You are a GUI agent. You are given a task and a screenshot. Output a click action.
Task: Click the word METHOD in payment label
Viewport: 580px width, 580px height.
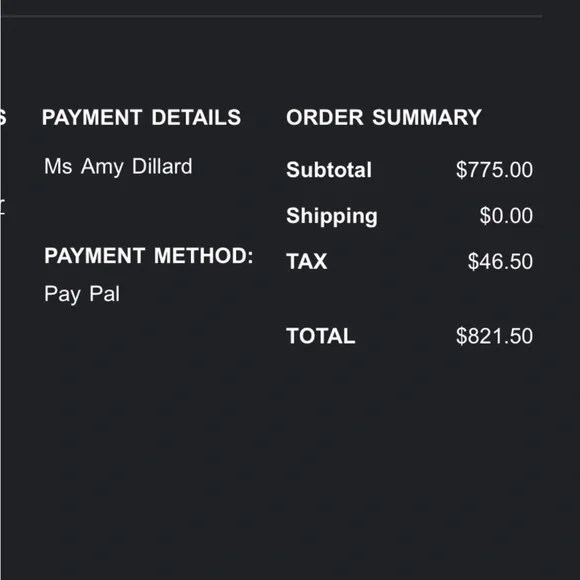[x=203, y=256]
